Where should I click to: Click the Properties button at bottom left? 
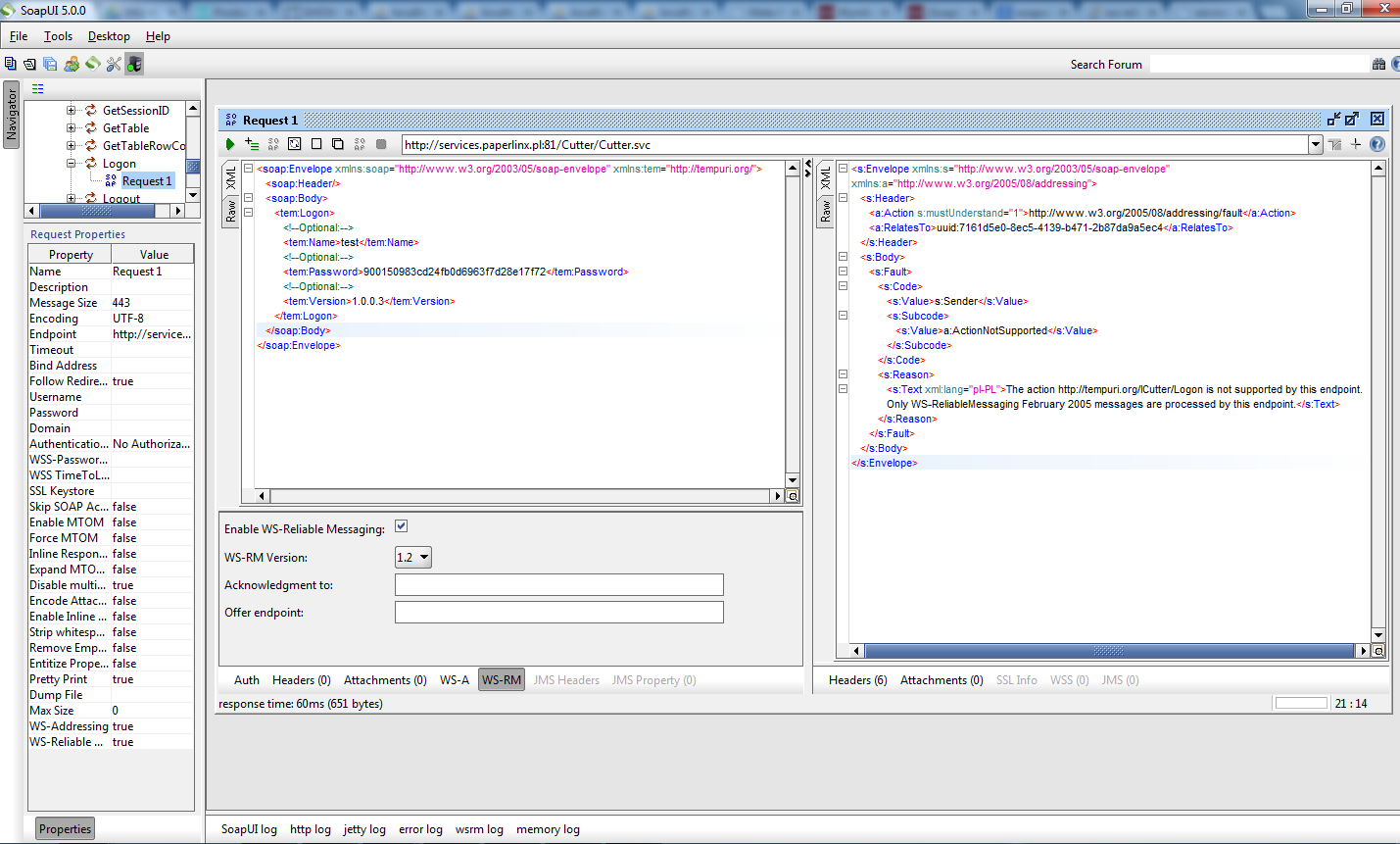tap(65, 829)
